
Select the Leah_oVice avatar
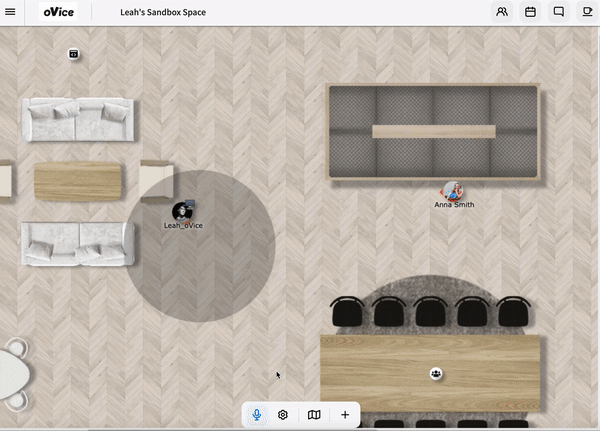182,211
